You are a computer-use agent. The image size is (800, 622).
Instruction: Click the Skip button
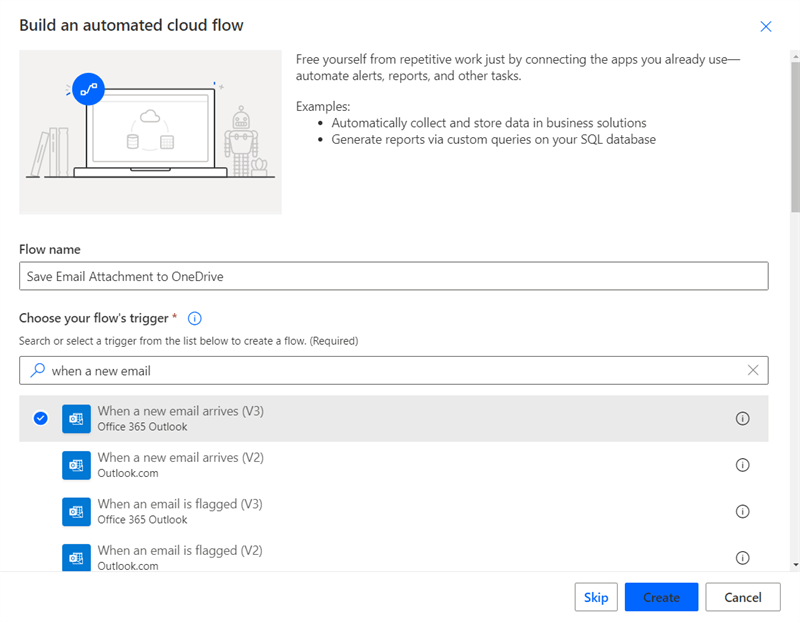pyautogui.click(x=596, y=597)
